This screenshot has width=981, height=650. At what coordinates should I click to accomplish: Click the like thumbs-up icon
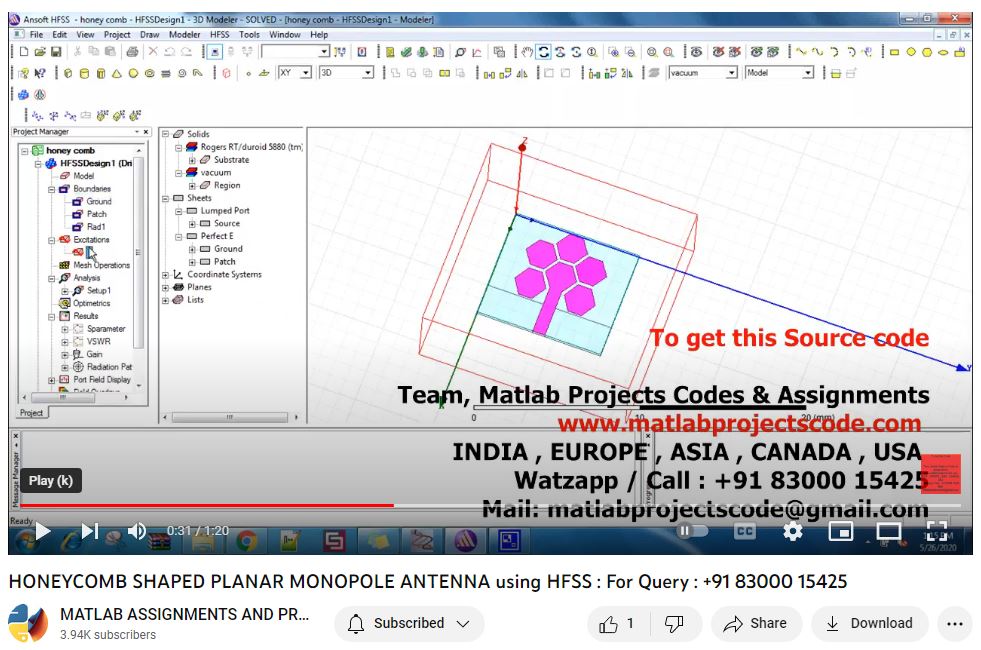tap(609, 624)
